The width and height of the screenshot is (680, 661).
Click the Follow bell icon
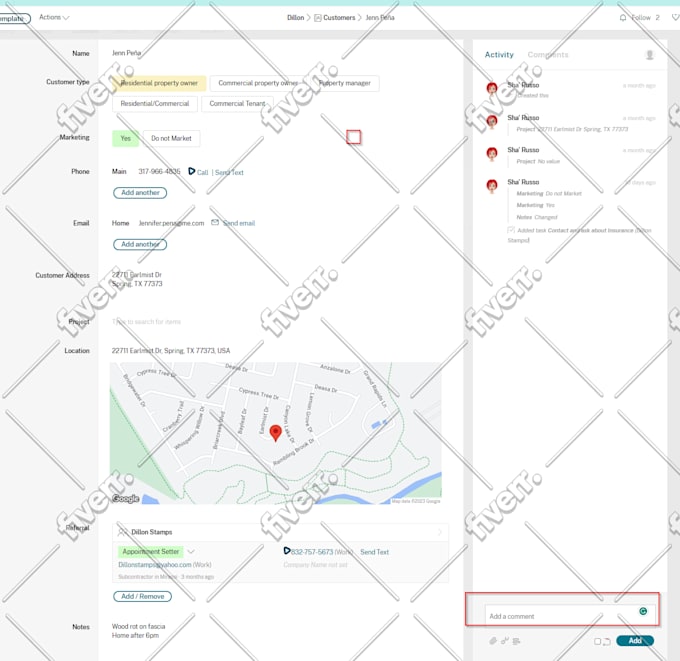[623, 18]
